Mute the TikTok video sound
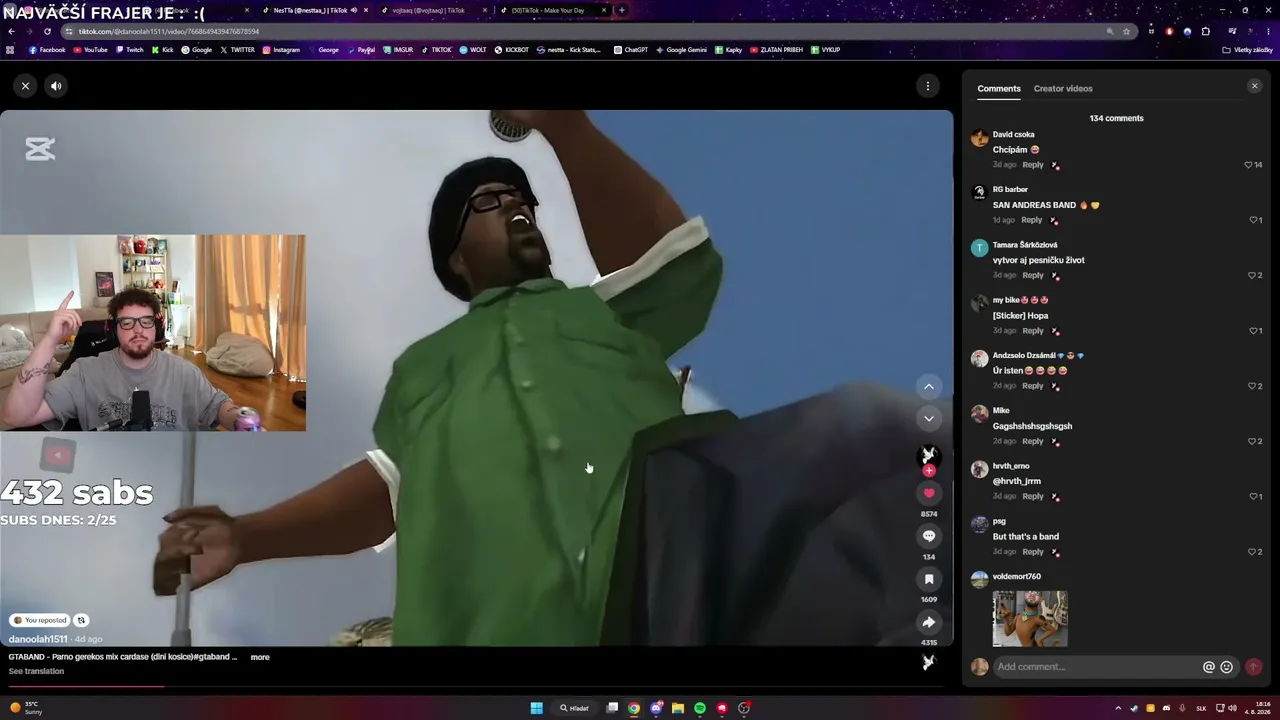1280x720 pixels. click(x=56, y=86)
